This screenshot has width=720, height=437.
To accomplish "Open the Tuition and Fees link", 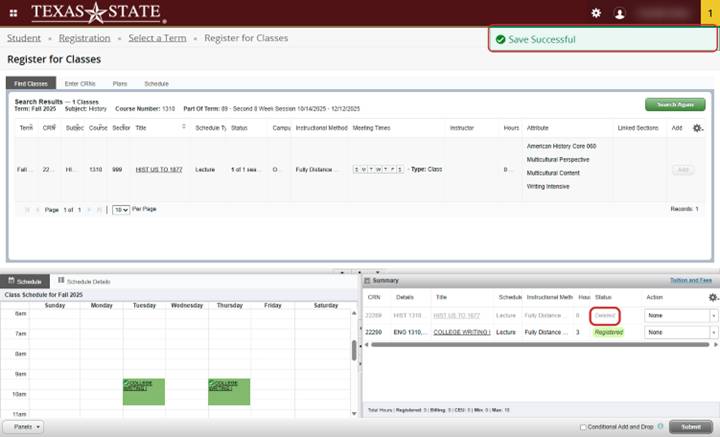I will (690, 281).
